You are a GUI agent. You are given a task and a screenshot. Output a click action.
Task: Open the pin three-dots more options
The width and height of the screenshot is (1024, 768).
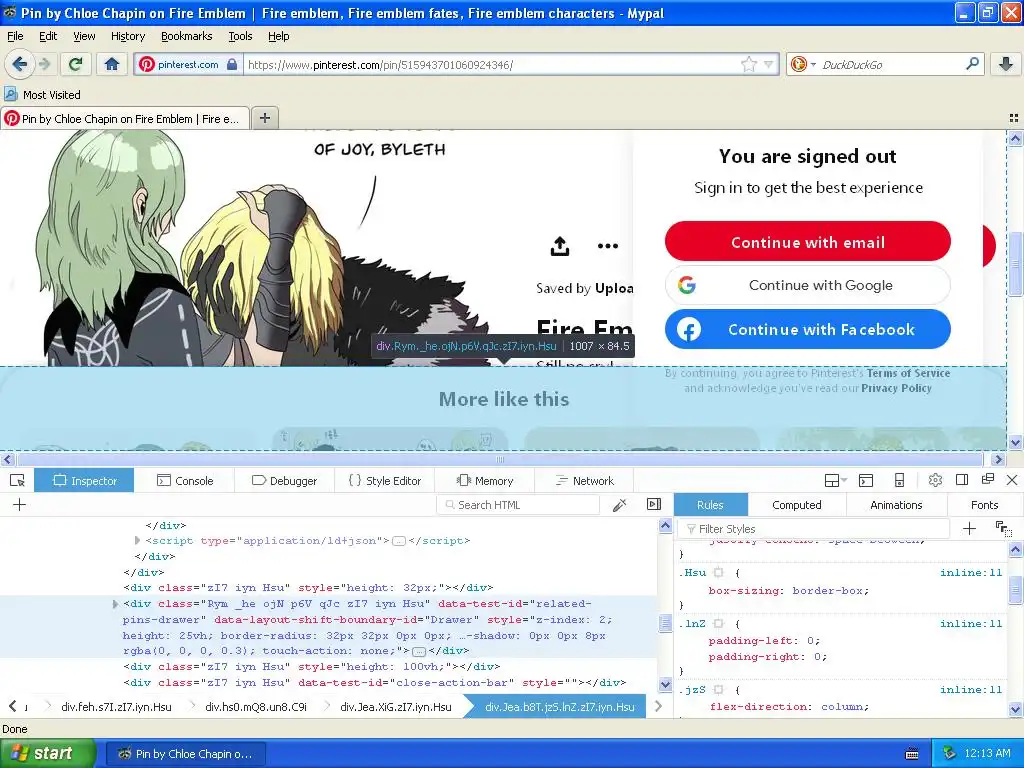[607, 246]
